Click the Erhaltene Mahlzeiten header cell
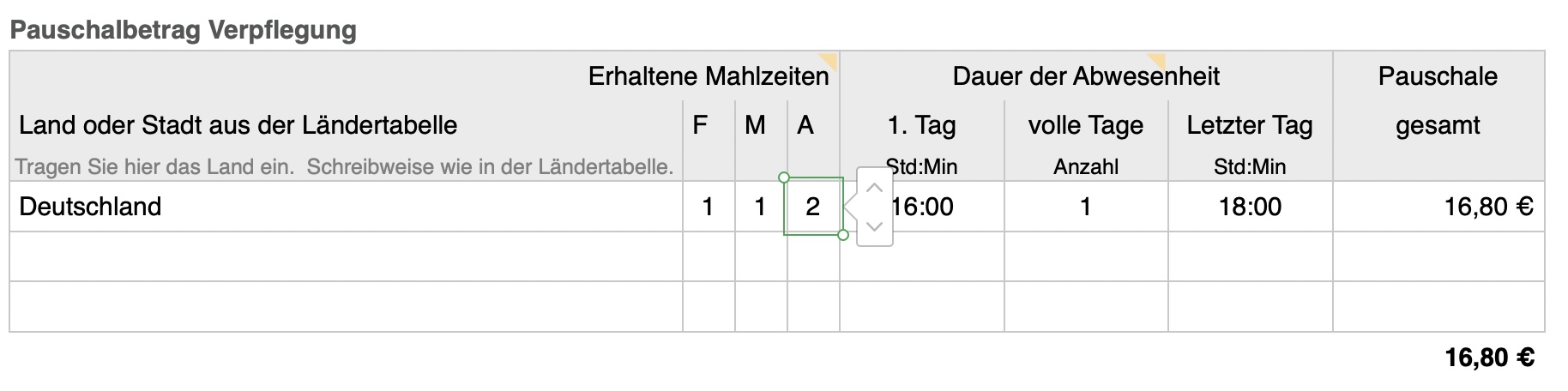This screenshot has width=1568, height=391. click(x=708, y=76)
